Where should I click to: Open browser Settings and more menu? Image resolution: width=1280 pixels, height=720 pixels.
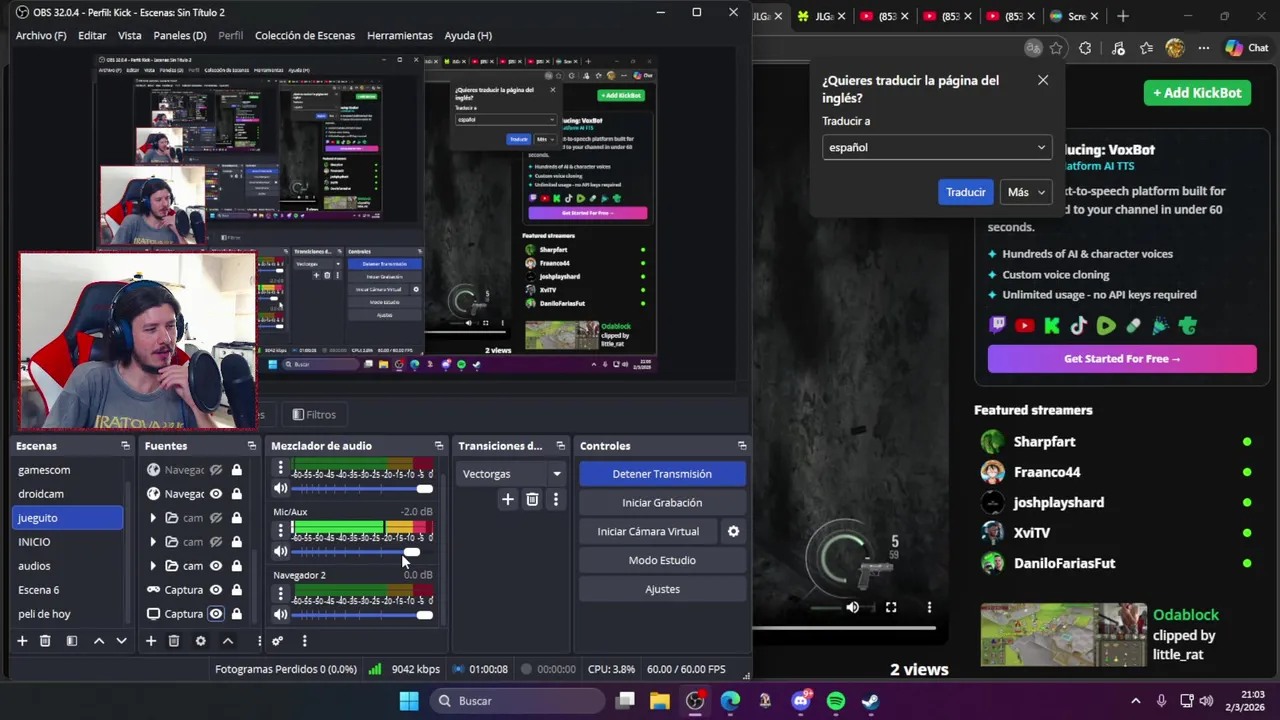tap(1203, 48)
